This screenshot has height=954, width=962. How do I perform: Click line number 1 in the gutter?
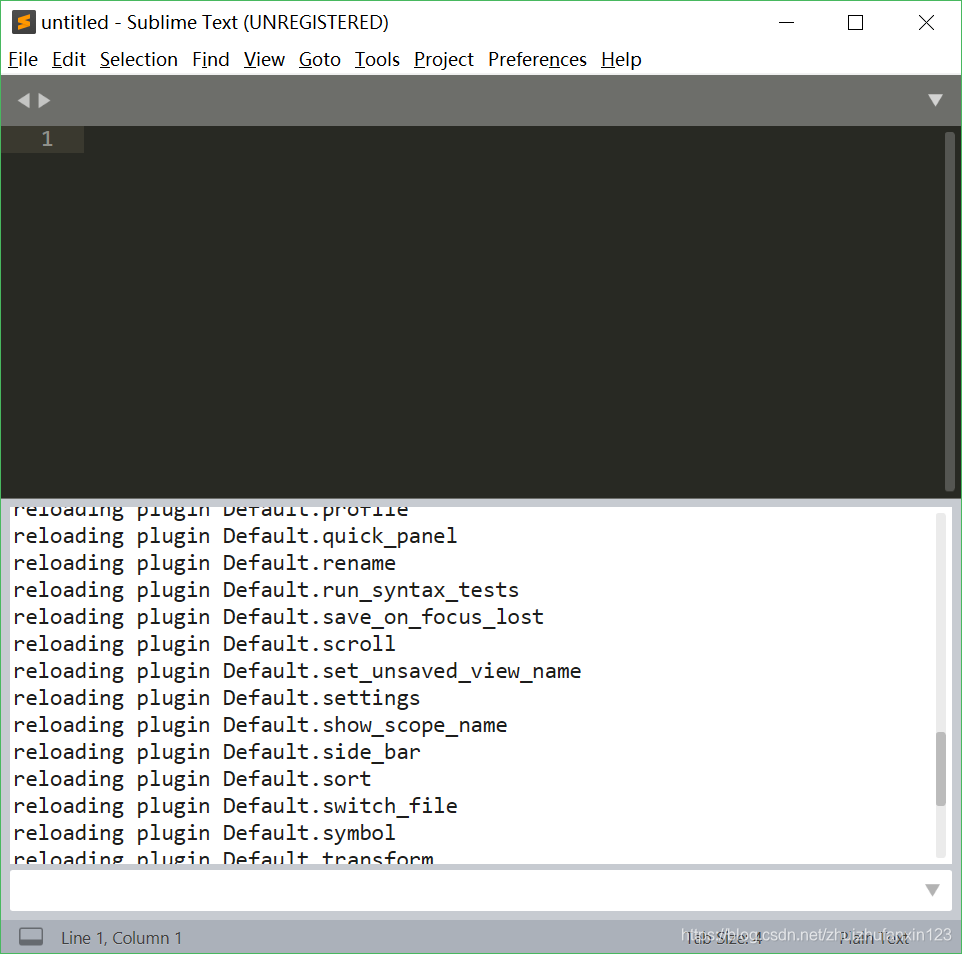47,139
